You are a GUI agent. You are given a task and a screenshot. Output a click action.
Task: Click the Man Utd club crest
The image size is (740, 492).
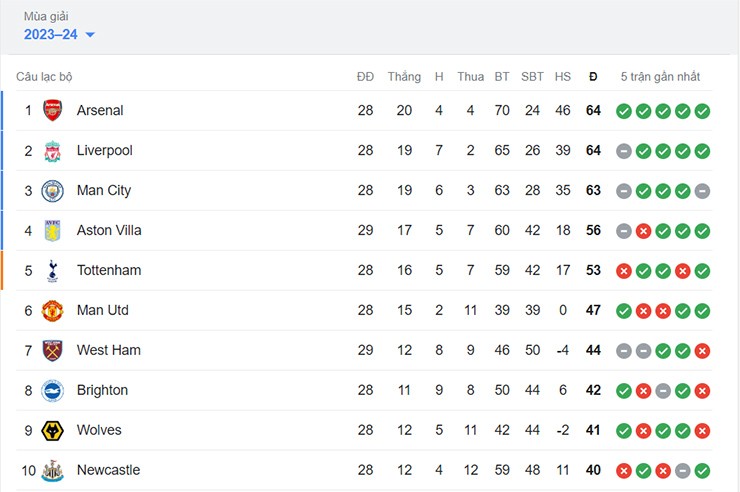click(x=52, y=310)
